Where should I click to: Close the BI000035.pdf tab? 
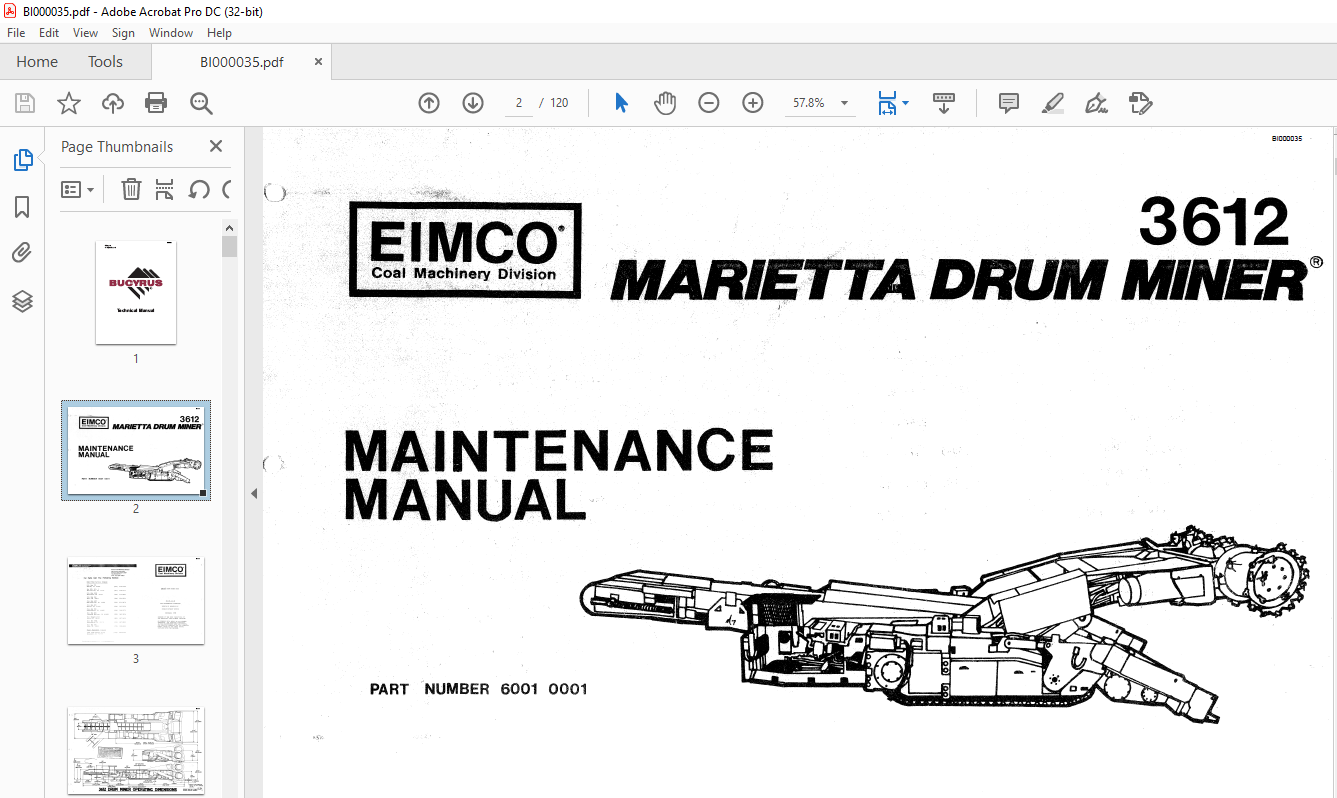pos(318,62)
